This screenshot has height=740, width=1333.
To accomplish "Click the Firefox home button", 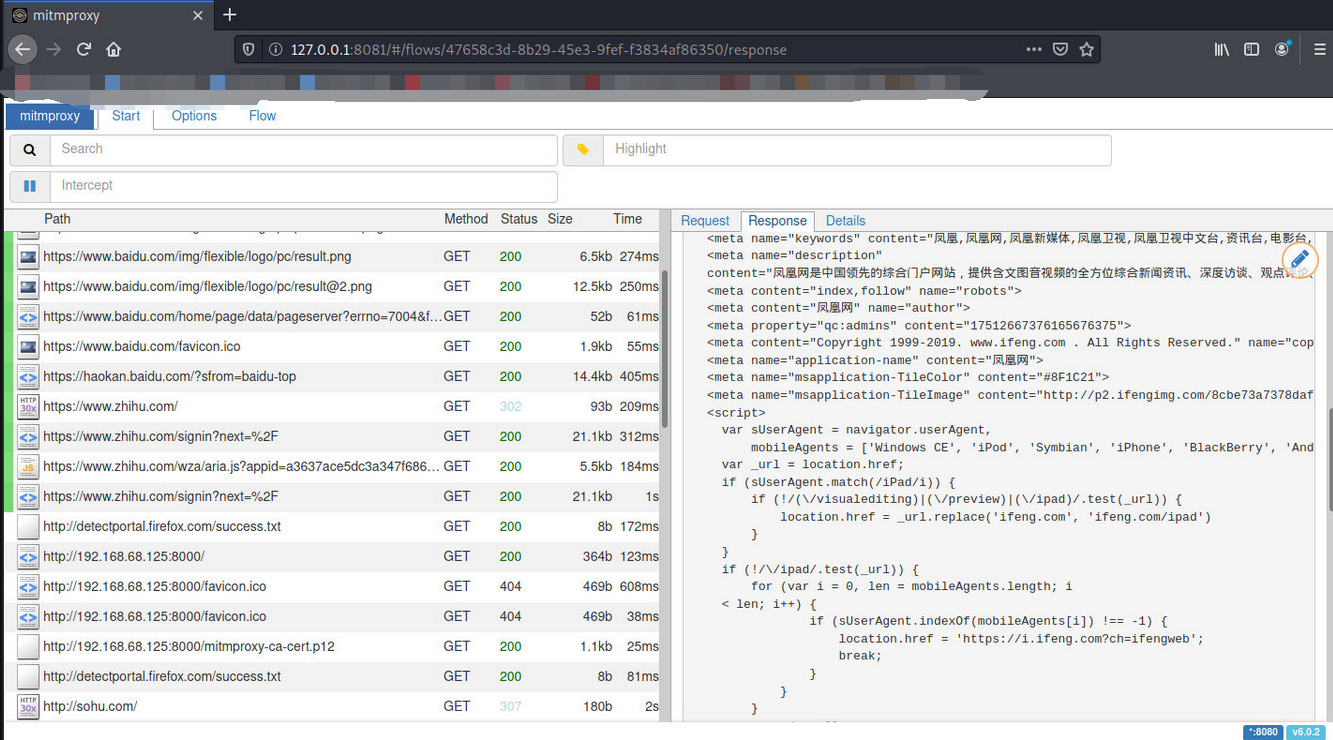I will coord(114,49).
